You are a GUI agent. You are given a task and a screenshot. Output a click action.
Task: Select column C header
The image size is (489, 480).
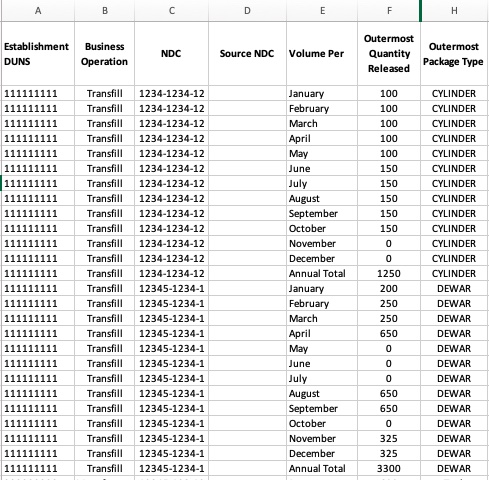[x=172, y=11]
